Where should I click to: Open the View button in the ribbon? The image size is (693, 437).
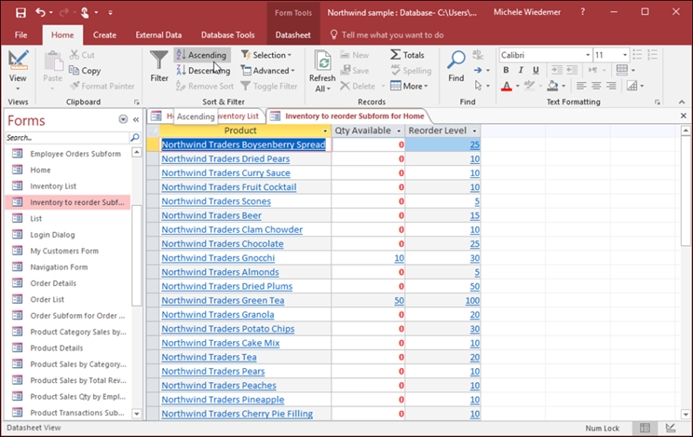(18, 70)
